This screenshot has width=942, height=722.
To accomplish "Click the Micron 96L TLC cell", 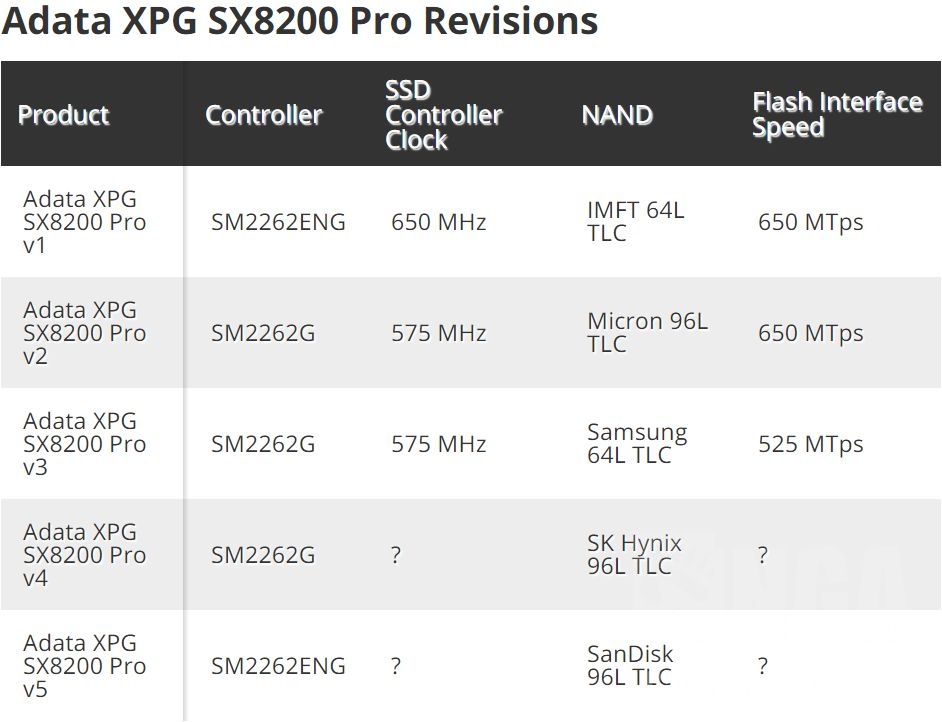I will 647,333.
